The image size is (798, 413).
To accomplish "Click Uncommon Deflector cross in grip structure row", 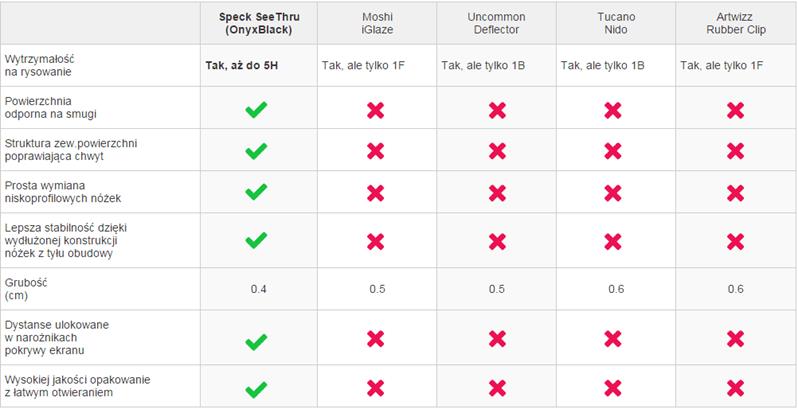I will pyautogui.click(x=497, y=151).
